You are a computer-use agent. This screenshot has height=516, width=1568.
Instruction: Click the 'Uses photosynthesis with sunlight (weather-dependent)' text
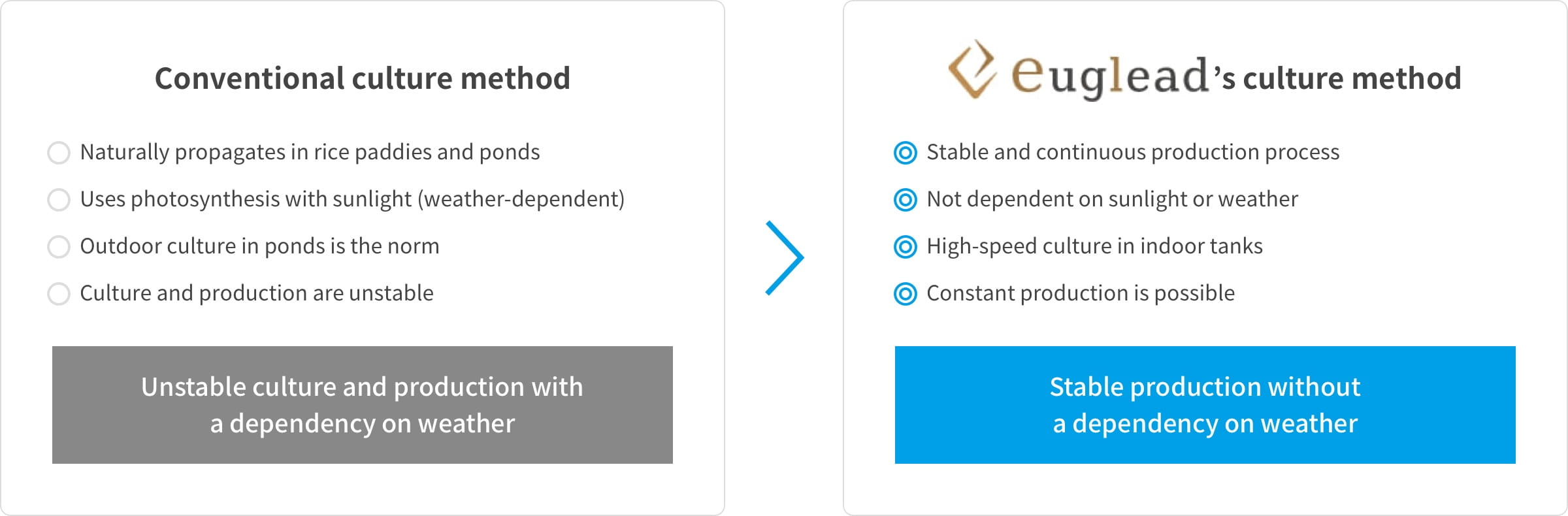352,199
